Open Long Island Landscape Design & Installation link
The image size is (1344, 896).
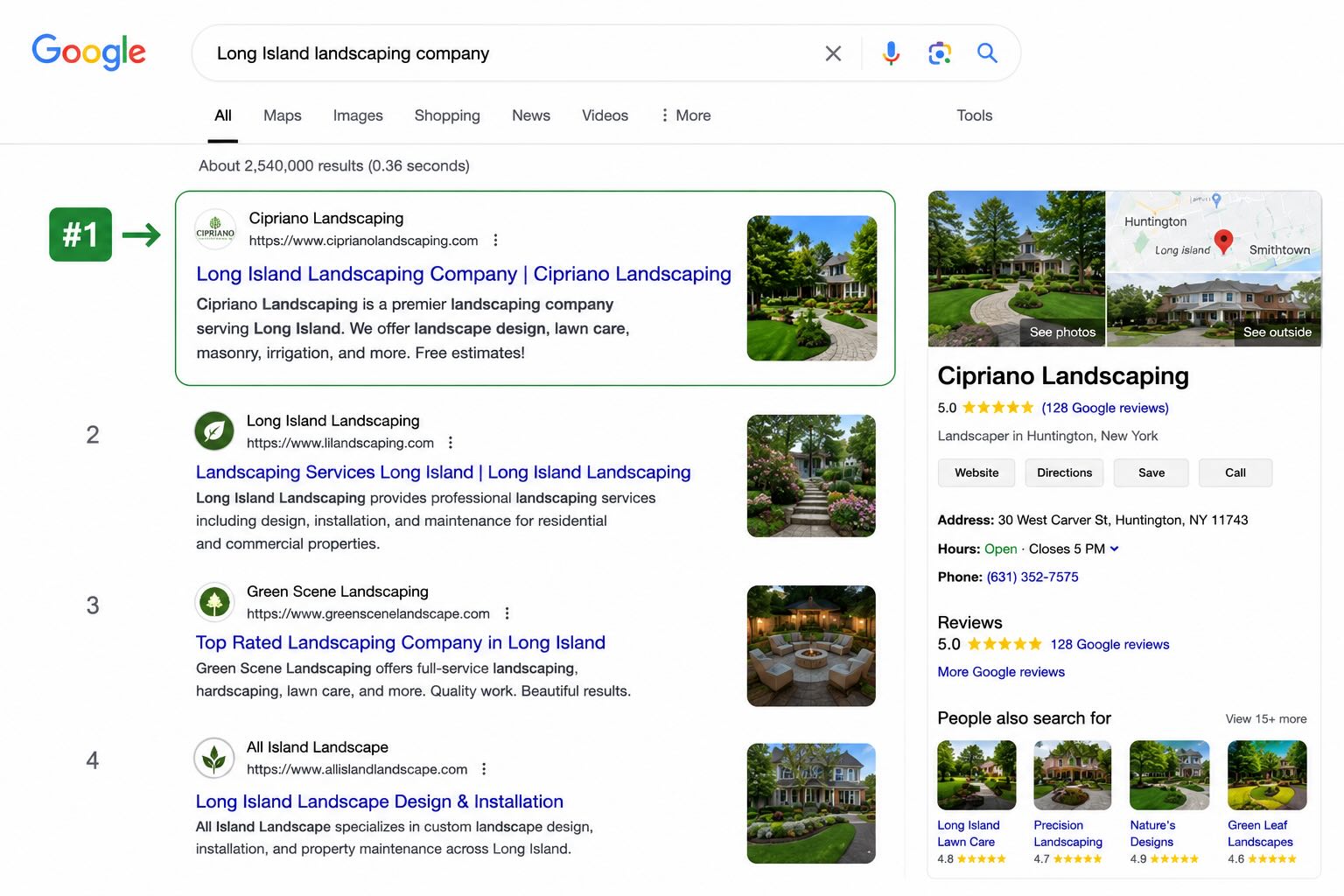coord(380,801)
